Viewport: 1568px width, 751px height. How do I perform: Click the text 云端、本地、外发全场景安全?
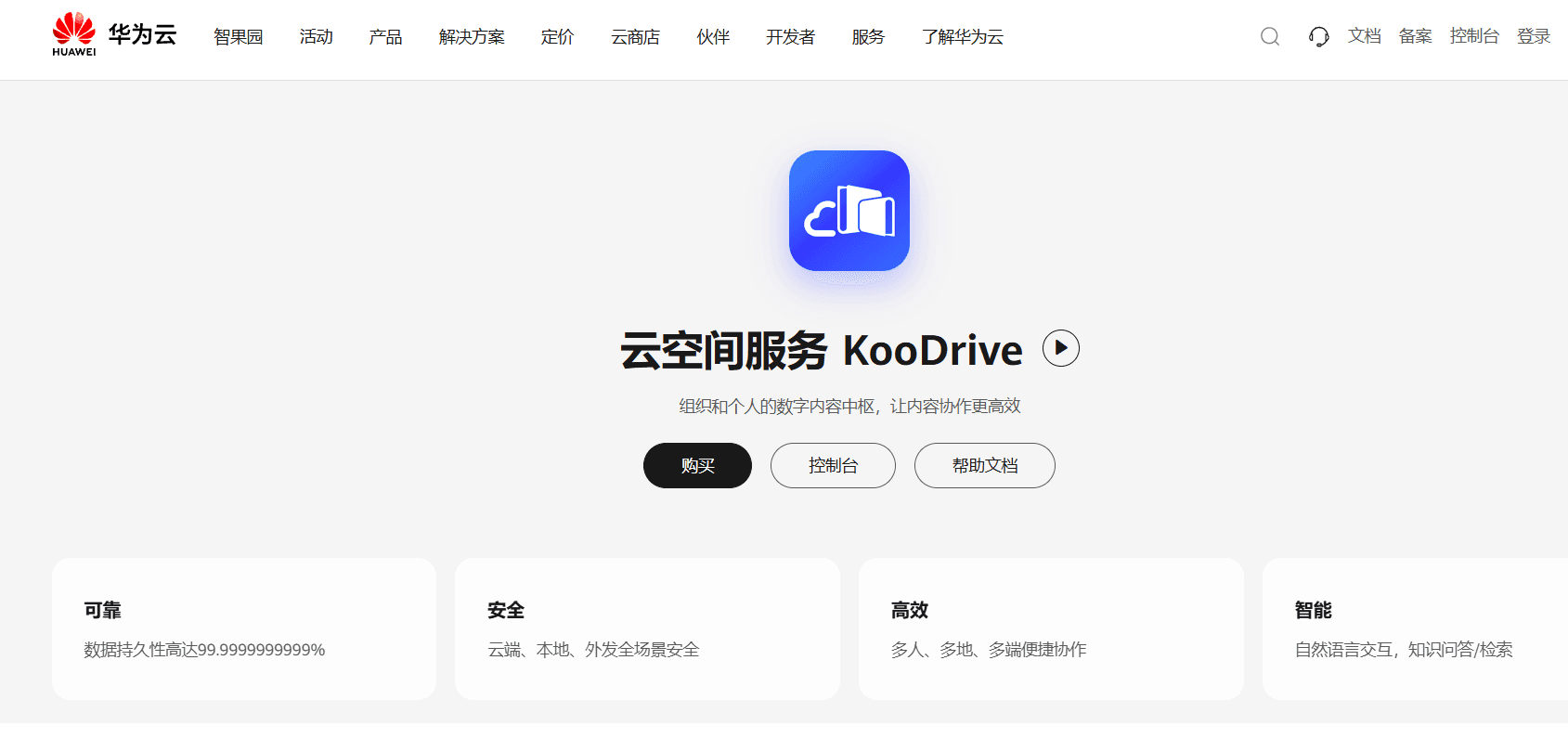(x=593, y=650)
